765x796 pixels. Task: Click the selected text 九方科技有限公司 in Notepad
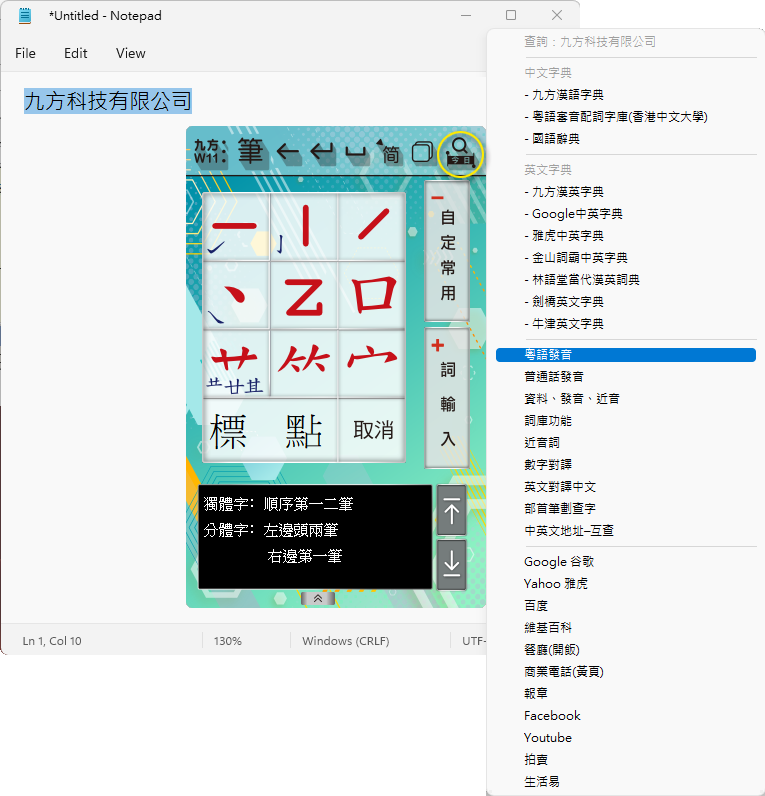tap(108, 101)
